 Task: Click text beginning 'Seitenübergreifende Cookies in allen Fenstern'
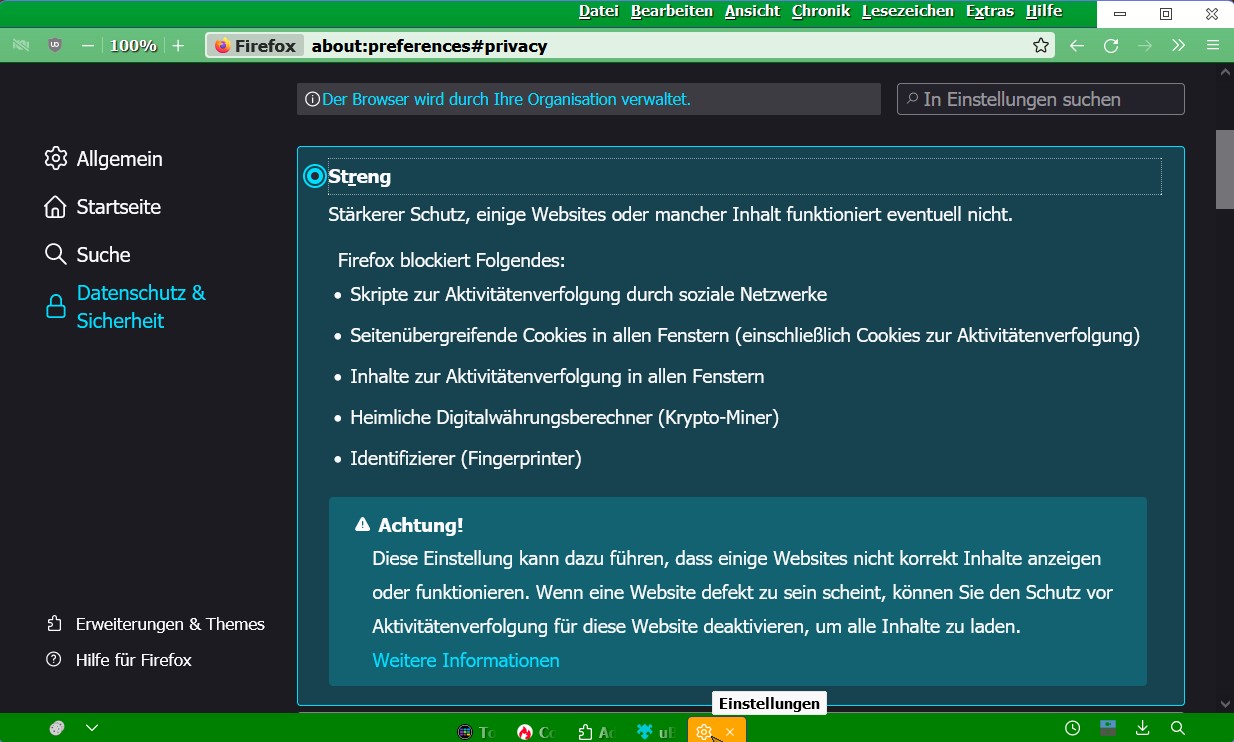pos(745,336)
